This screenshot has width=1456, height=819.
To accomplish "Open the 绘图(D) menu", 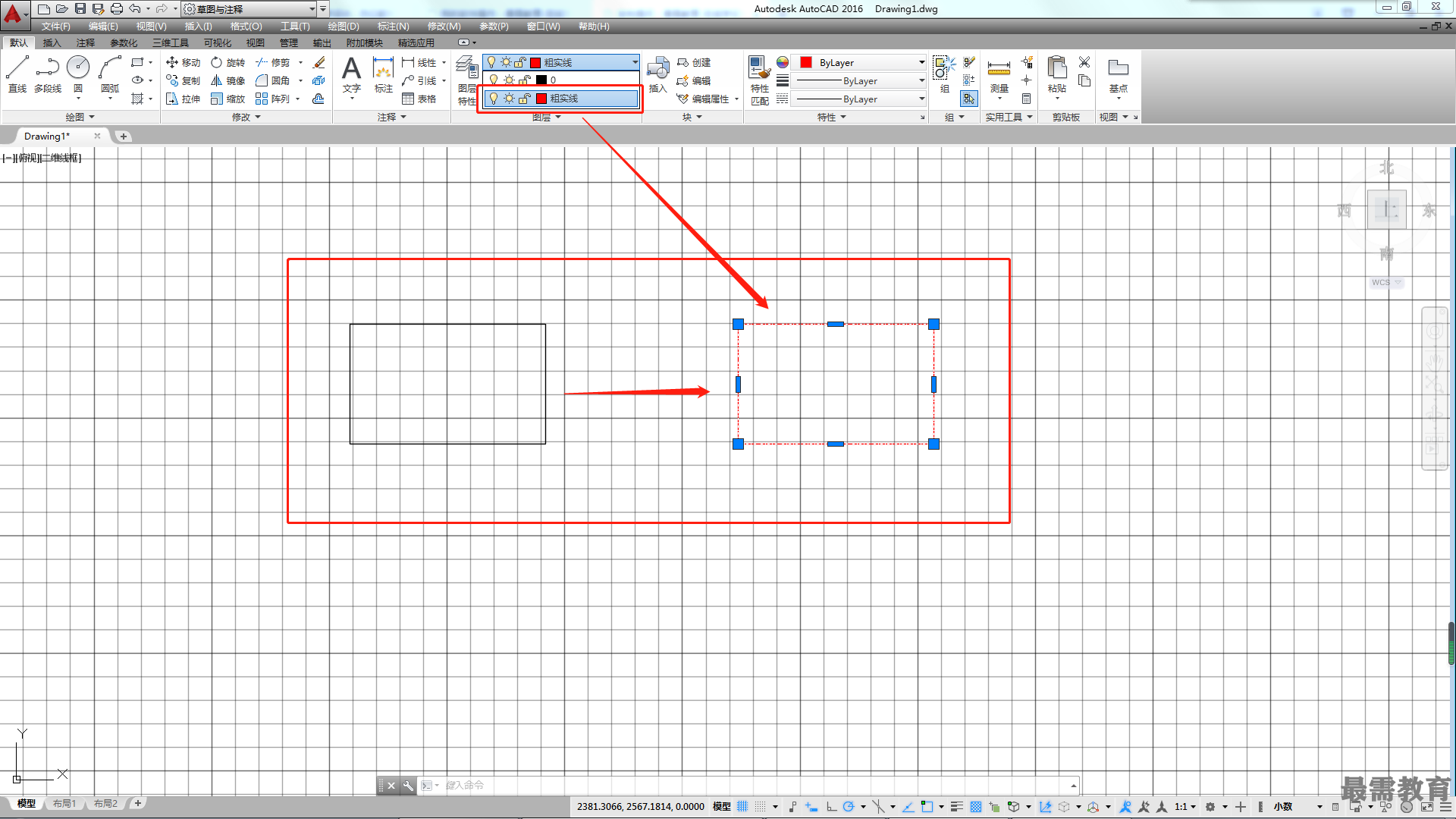I will (x=344, y=27).
